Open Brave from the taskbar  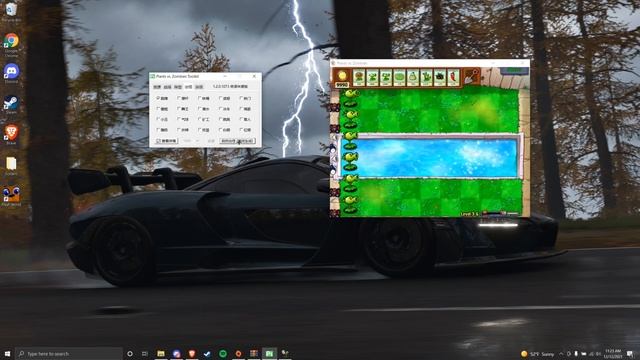[x=192, y=353]
